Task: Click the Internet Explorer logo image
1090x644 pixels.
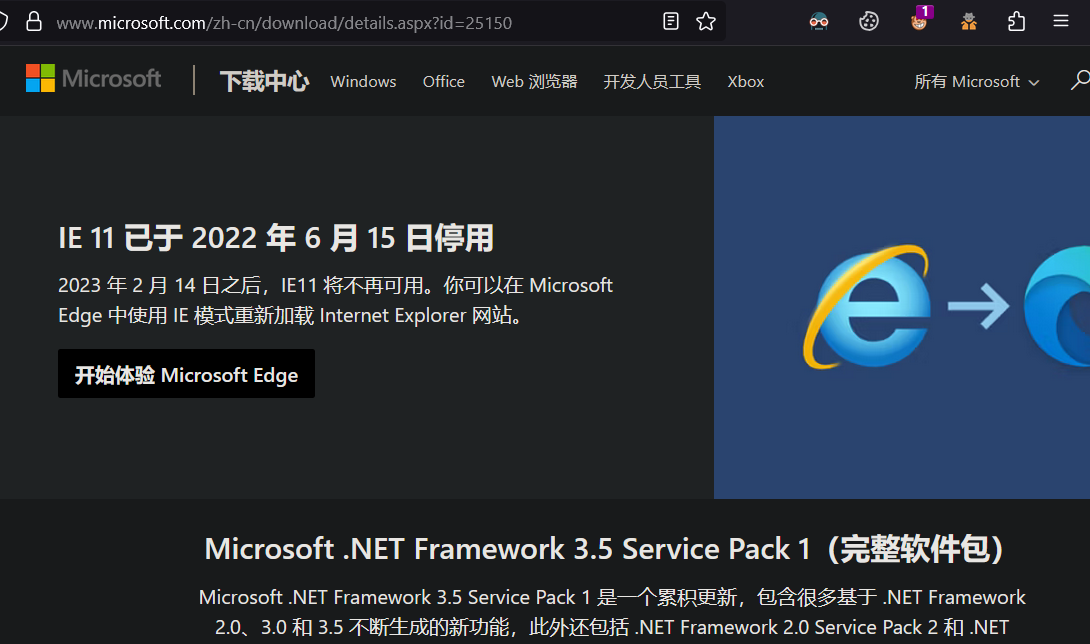Action: [867, 306]
